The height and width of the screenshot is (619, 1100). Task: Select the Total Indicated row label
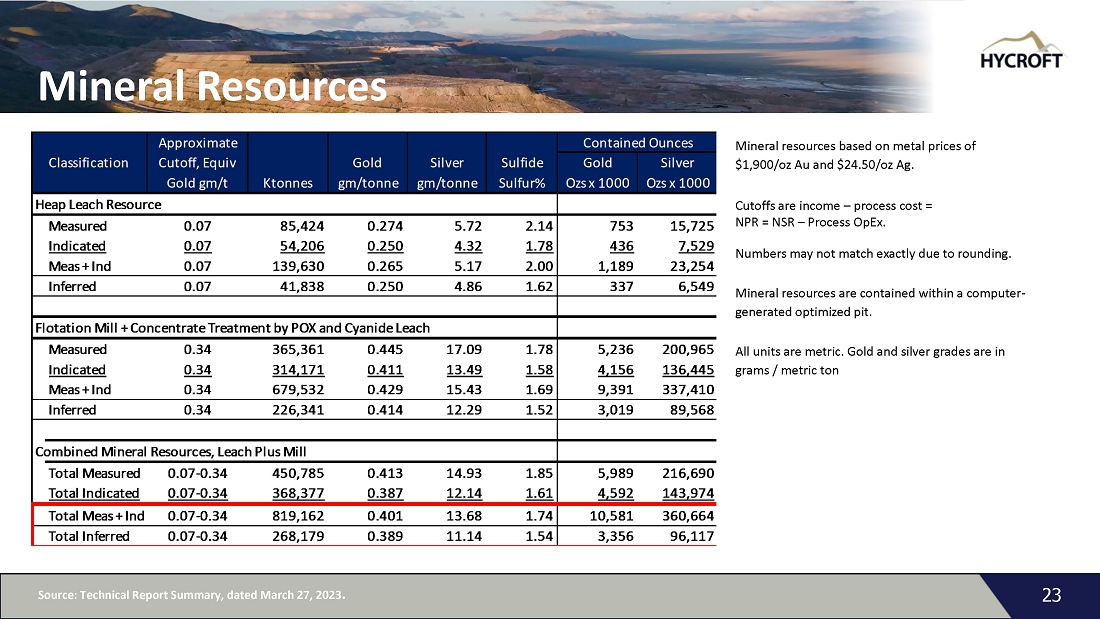point(93,493)
